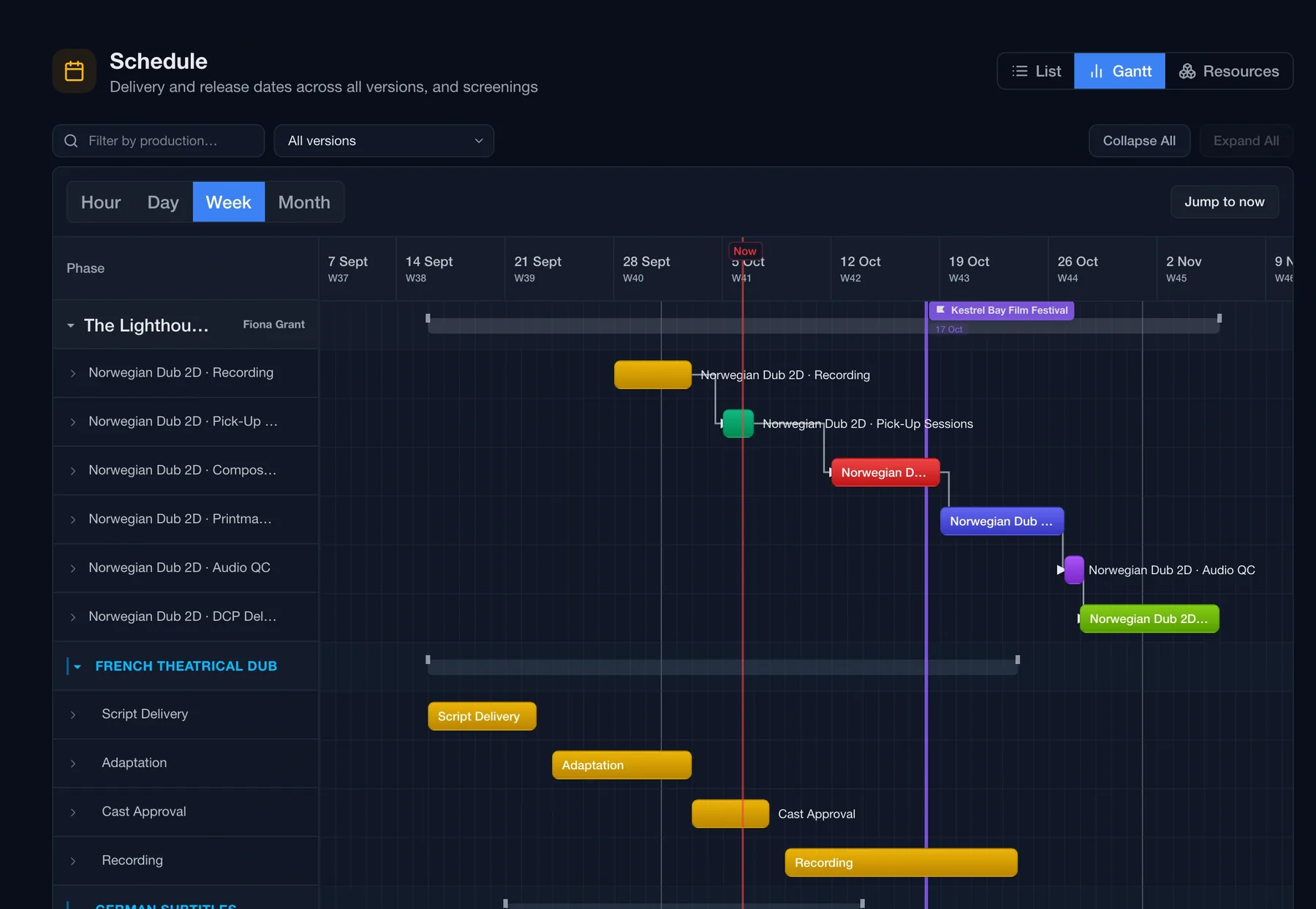Open the All versions dropdown
Screen dimensions: 1316x909
click(384, 140)
